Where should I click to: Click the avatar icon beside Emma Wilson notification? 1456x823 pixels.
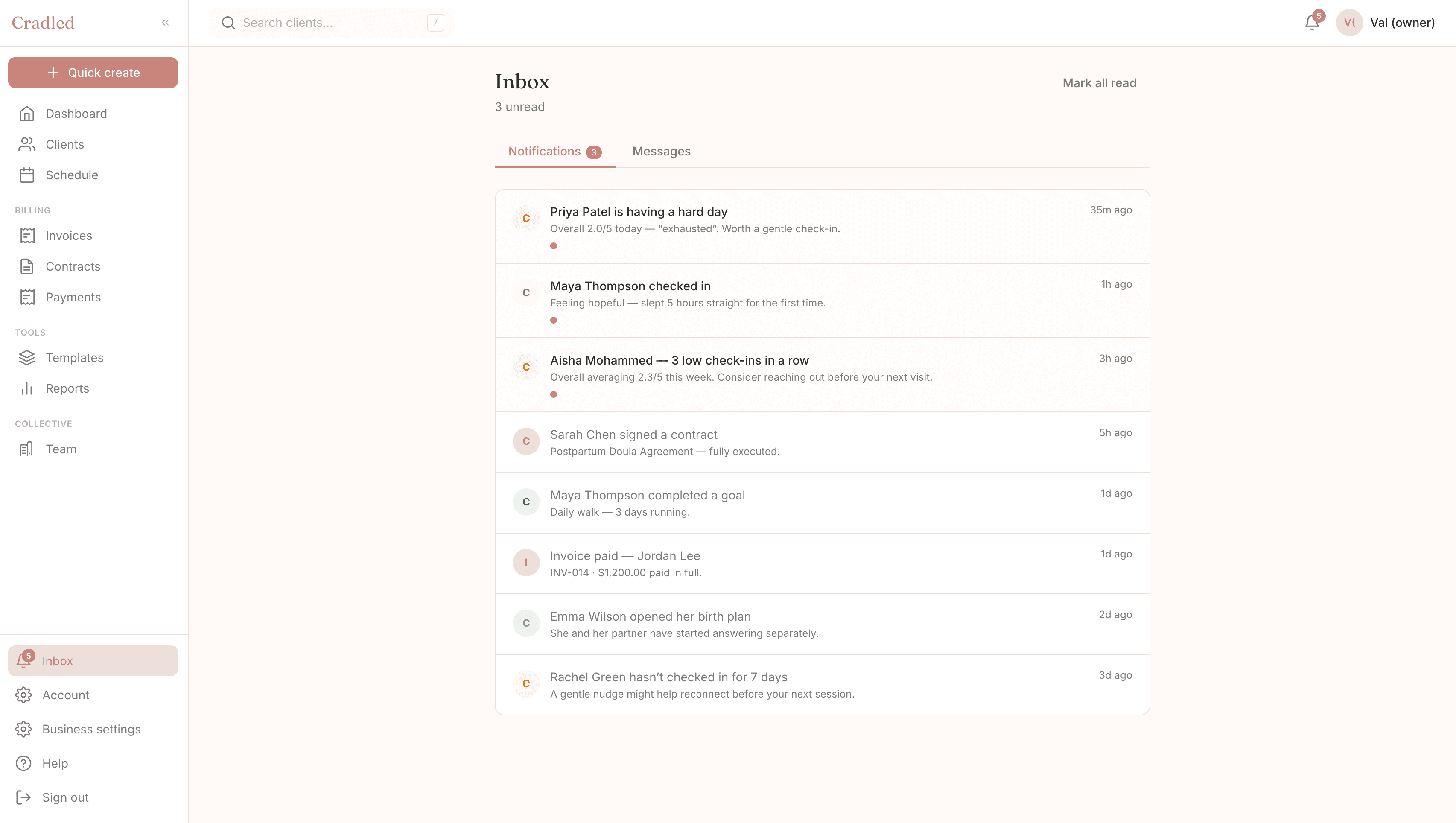(525, 623)
